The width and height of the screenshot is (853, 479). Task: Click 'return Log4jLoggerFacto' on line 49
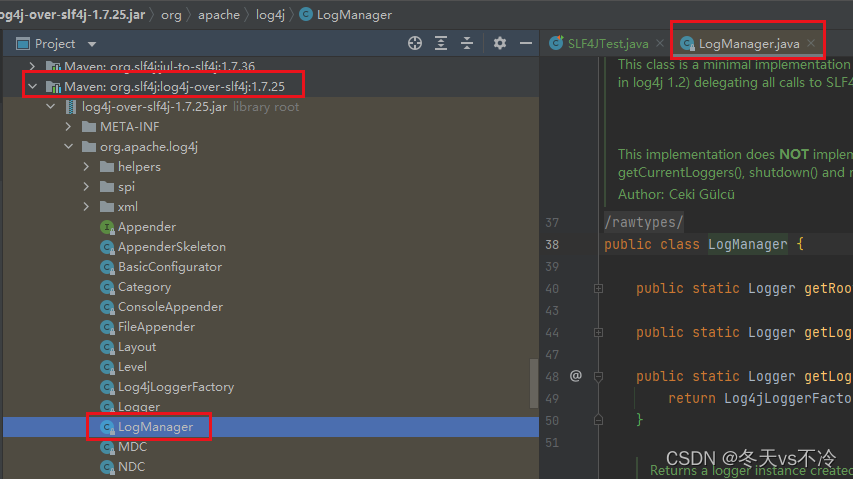pyautogui.click(x=760, y=399)
